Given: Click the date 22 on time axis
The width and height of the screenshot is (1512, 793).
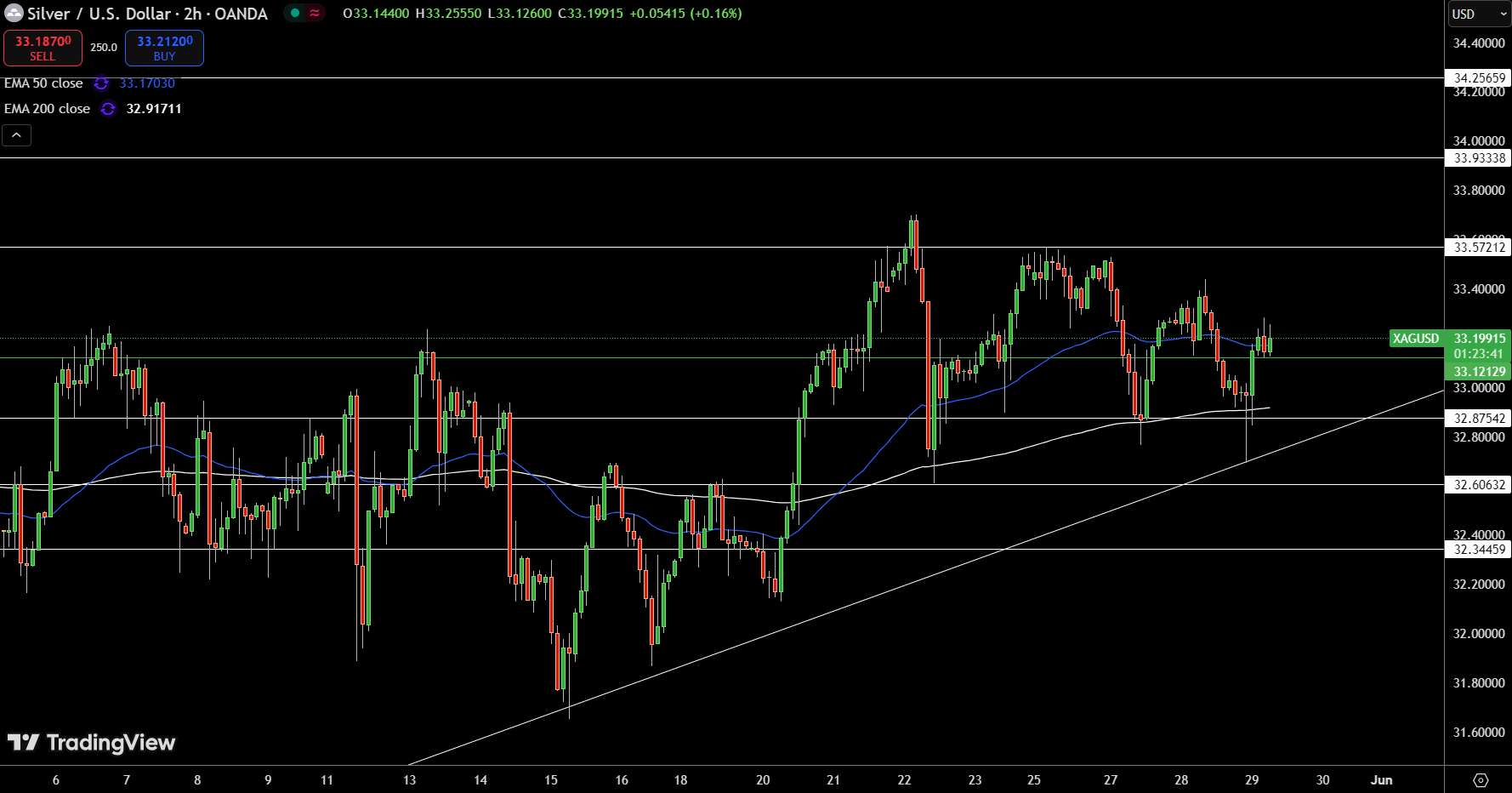Looking at the screenshot, I should tap(904, 780).
